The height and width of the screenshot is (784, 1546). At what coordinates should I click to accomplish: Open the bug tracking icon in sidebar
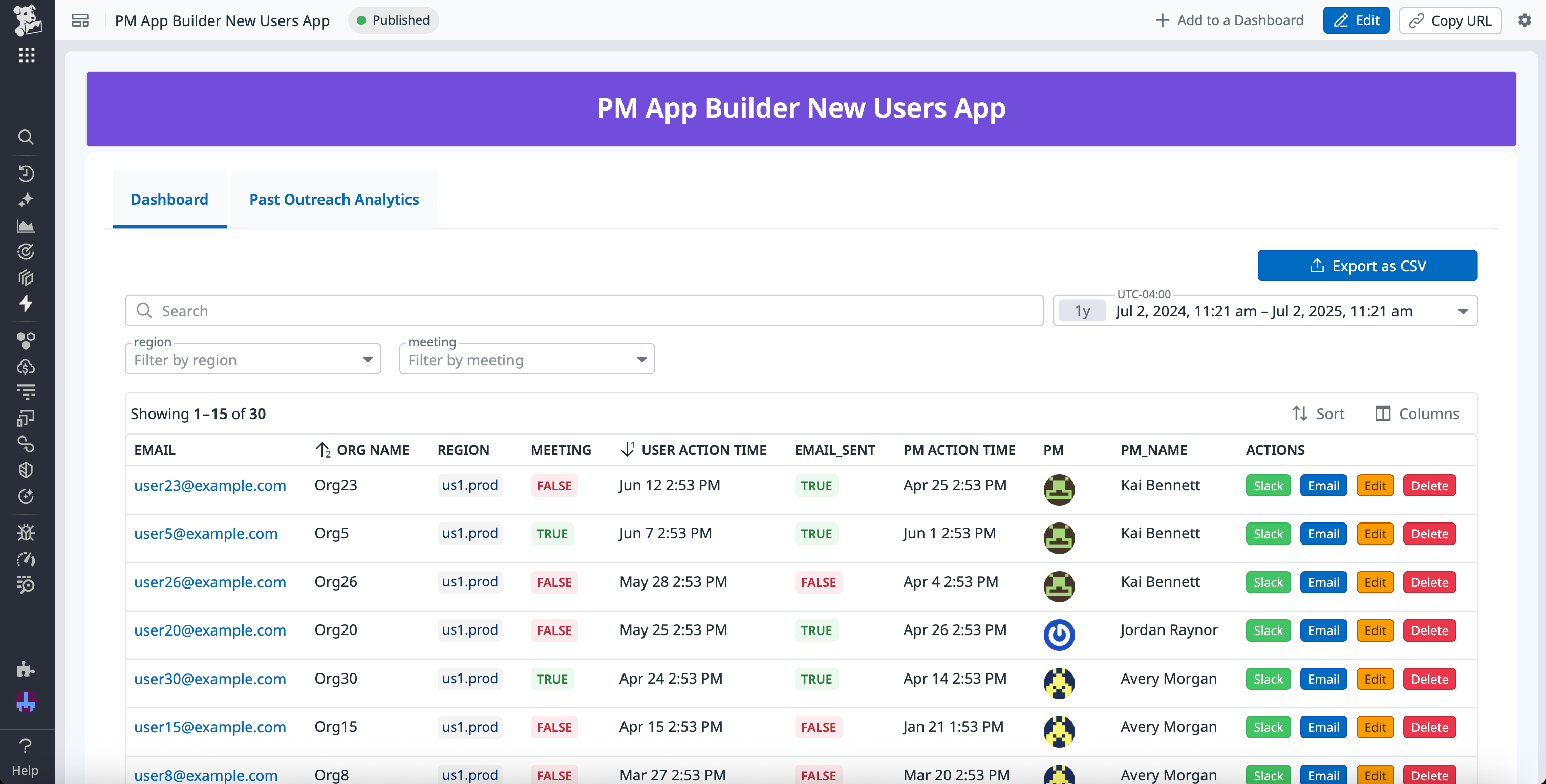click(27, 532)
